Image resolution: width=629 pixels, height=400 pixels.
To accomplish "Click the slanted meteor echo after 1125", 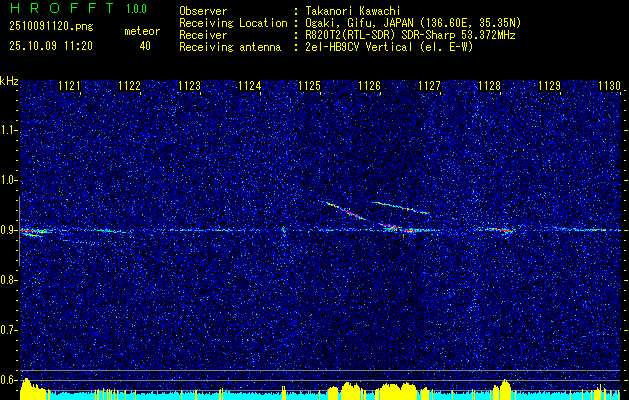I will [x=346, y=211].
